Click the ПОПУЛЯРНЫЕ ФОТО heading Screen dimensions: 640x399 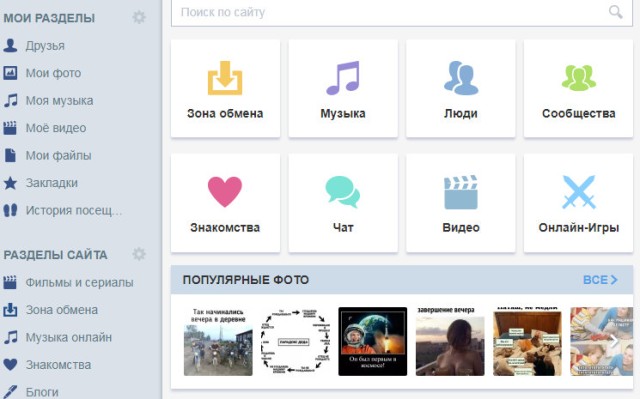(x=246, y=280)
